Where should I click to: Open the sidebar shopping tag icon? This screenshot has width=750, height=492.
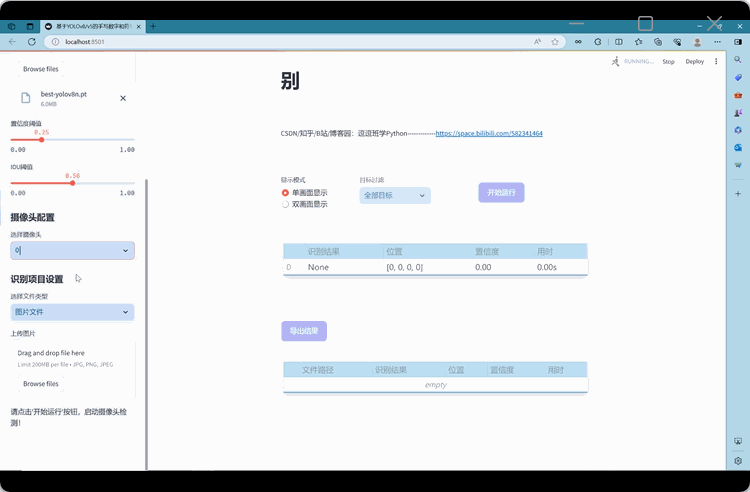tap(738, 77)
